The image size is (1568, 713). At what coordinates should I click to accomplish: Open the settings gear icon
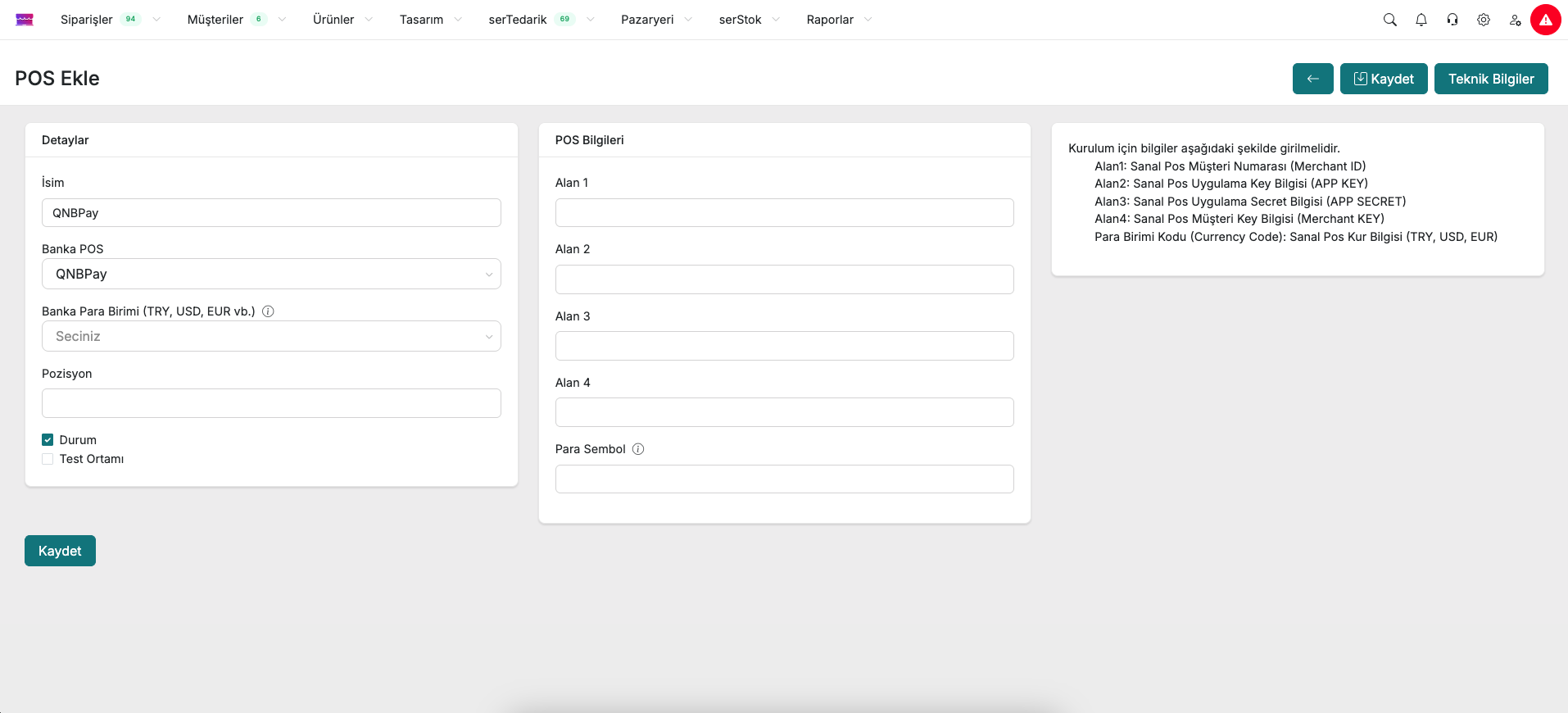pos(1484,20)
